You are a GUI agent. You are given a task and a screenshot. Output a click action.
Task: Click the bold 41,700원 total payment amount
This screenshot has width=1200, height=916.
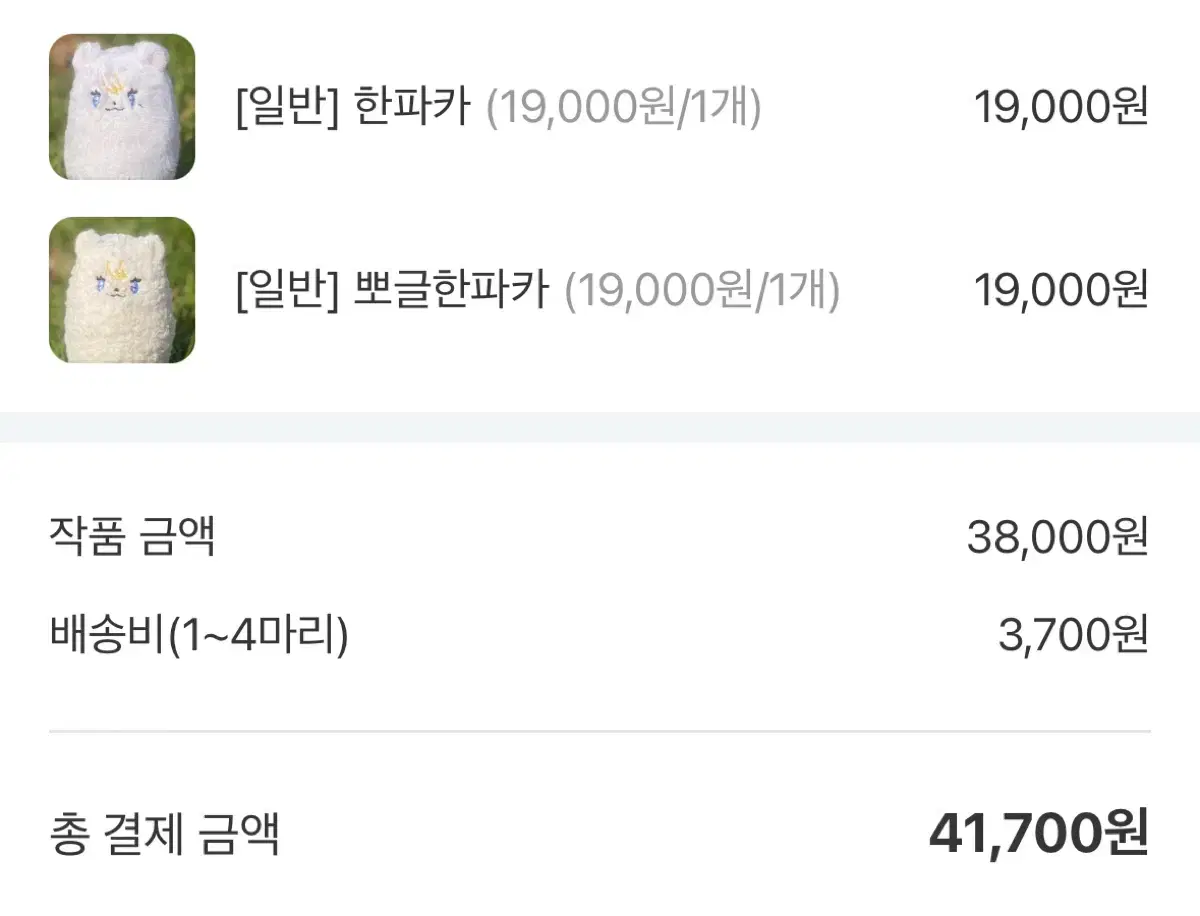pyautogui.click(x=1040, y=833)
